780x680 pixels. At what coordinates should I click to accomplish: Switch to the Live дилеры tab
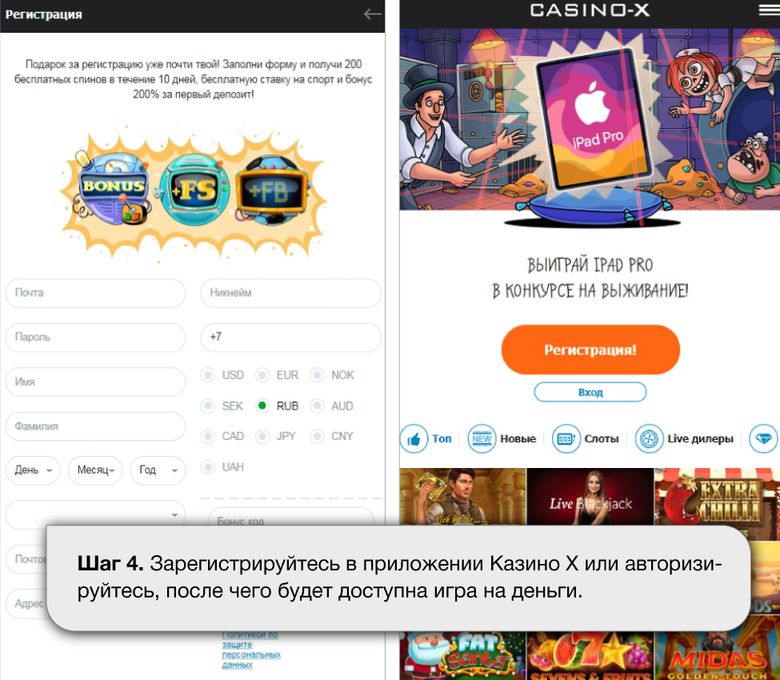700,439
